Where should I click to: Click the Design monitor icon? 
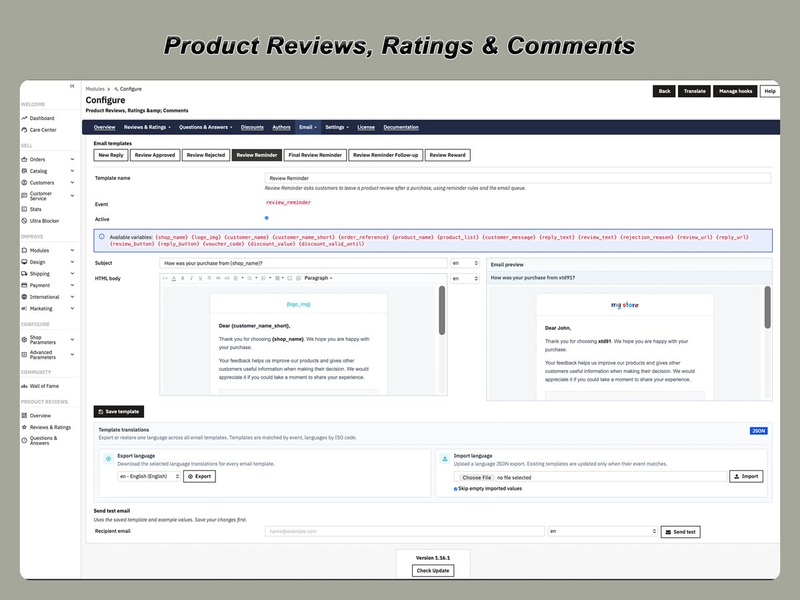click(x=24, y=262)
